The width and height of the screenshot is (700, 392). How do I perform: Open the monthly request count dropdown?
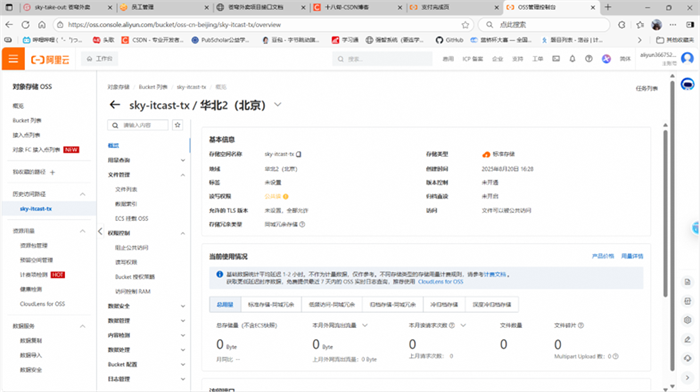click(463, 325)
